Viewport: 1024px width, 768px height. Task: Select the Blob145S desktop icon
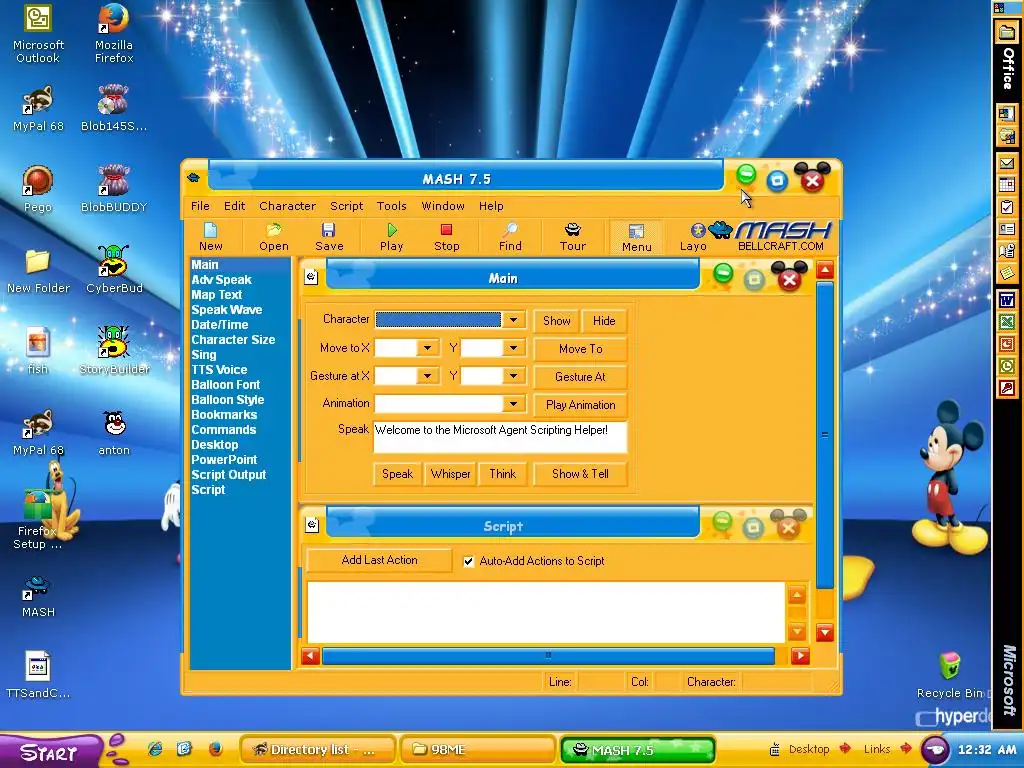tap(114, 108)
